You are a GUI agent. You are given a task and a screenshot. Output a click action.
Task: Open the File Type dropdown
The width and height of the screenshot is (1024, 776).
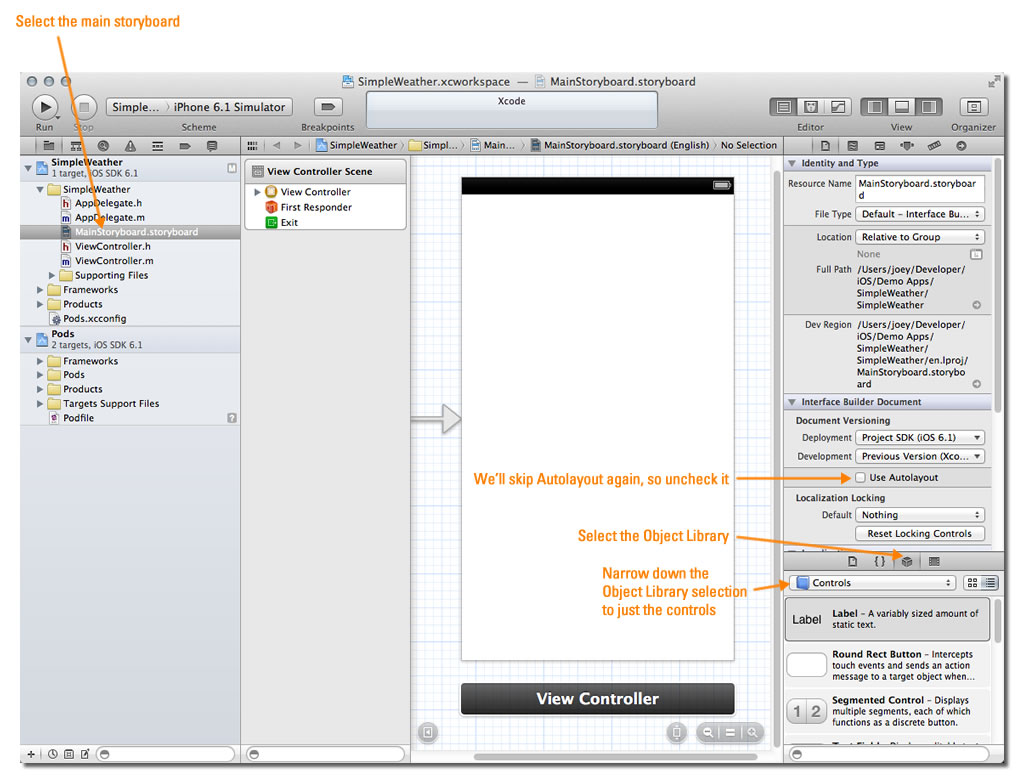click(x=920, y=214)
